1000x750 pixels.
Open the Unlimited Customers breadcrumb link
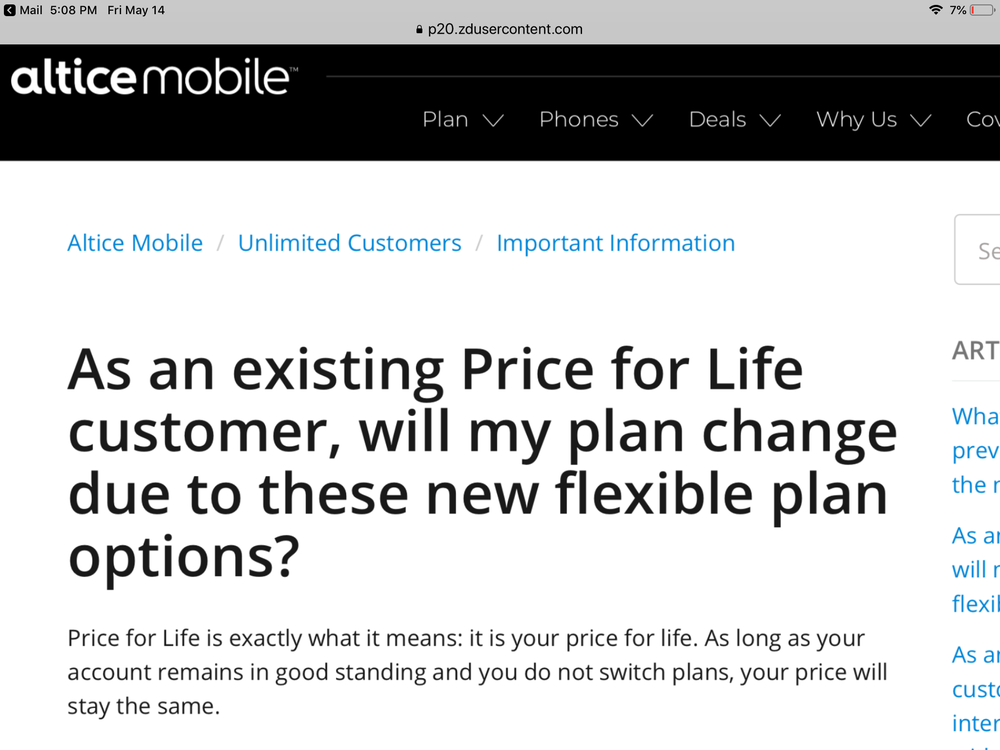point(349,243)
